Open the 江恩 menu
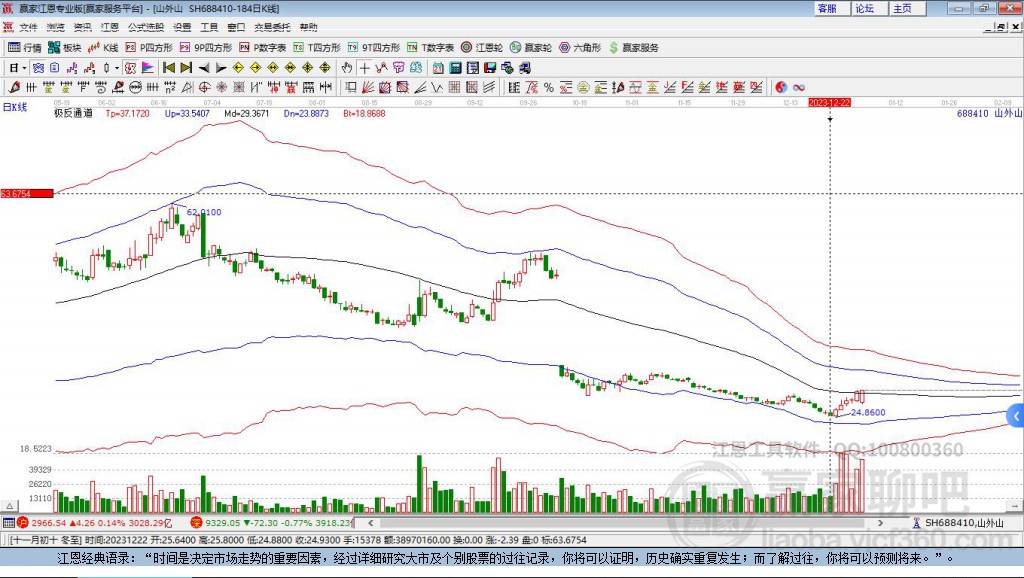Screen dimensions: 1024x578 [x=110, y=27]
